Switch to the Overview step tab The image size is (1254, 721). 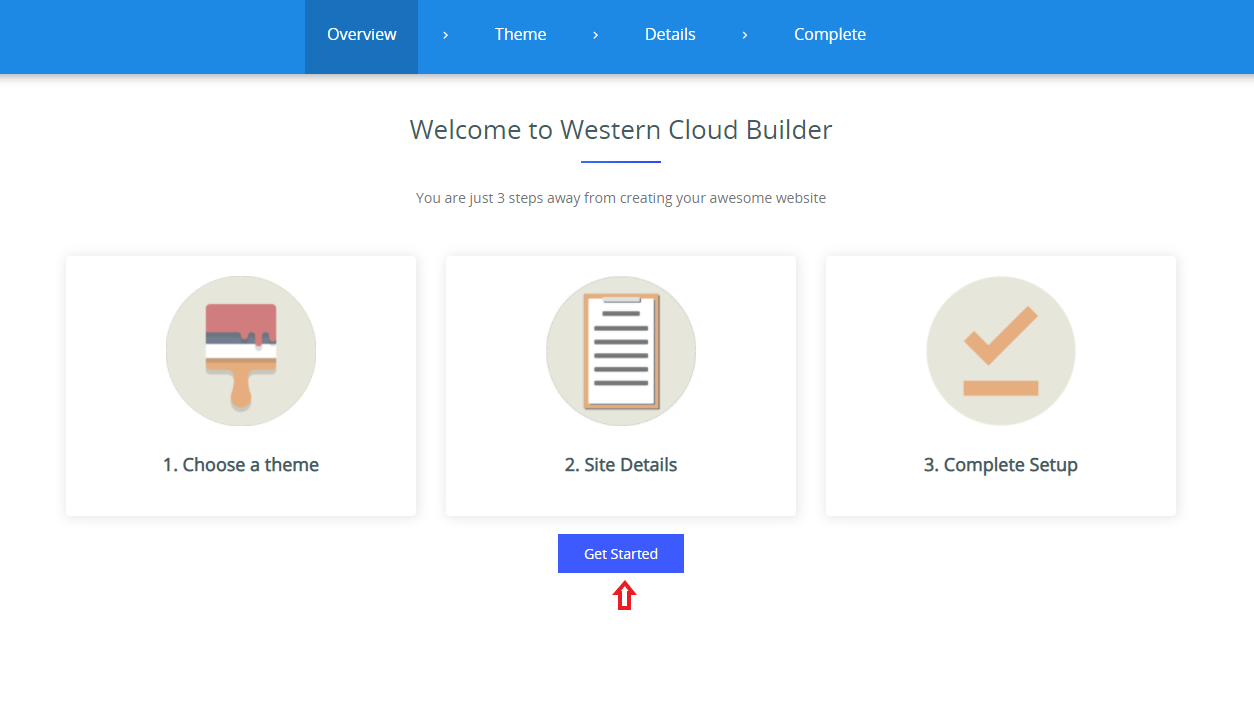click(362, 35)
